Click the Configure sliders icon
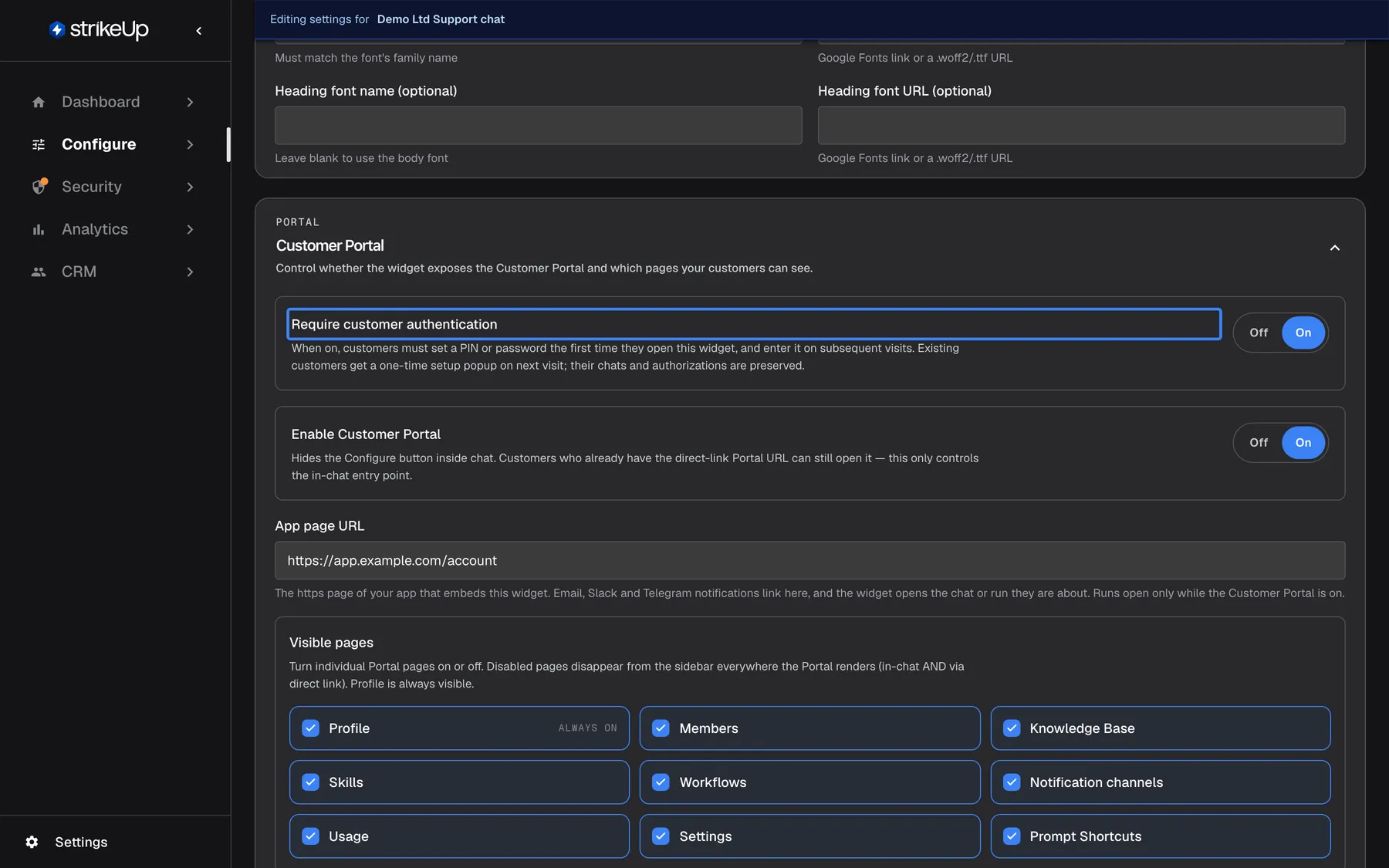The width and height of the screenshot is (1389, 868). point(39,144)
